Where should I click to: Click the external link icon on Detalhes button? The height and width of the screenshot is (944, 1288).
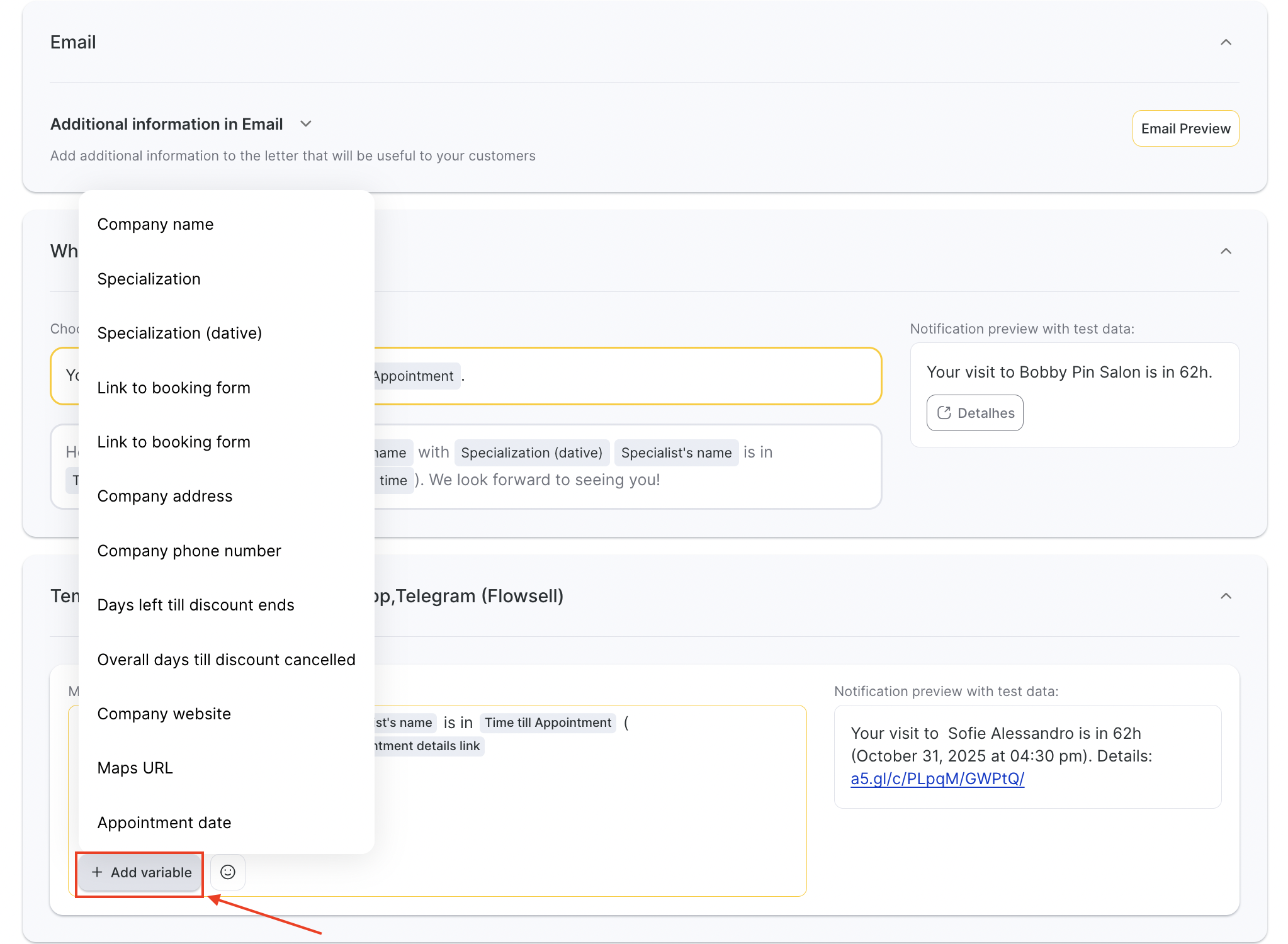(x=944, y=413)
